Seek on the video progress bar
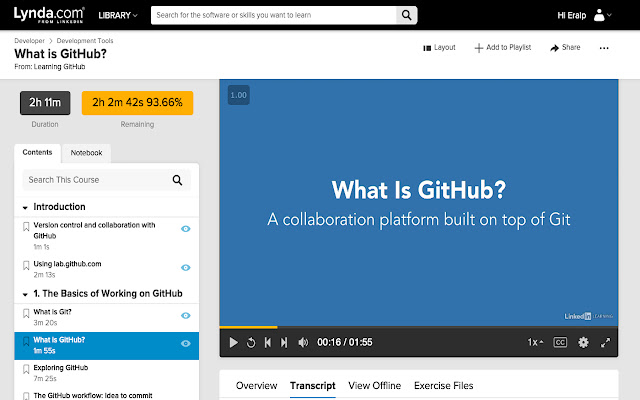 point(418,327)
